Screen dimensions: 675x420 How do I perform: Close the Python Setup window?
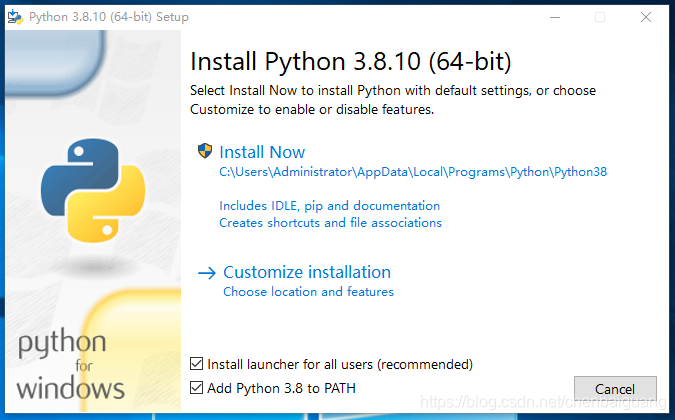(646, 17)
